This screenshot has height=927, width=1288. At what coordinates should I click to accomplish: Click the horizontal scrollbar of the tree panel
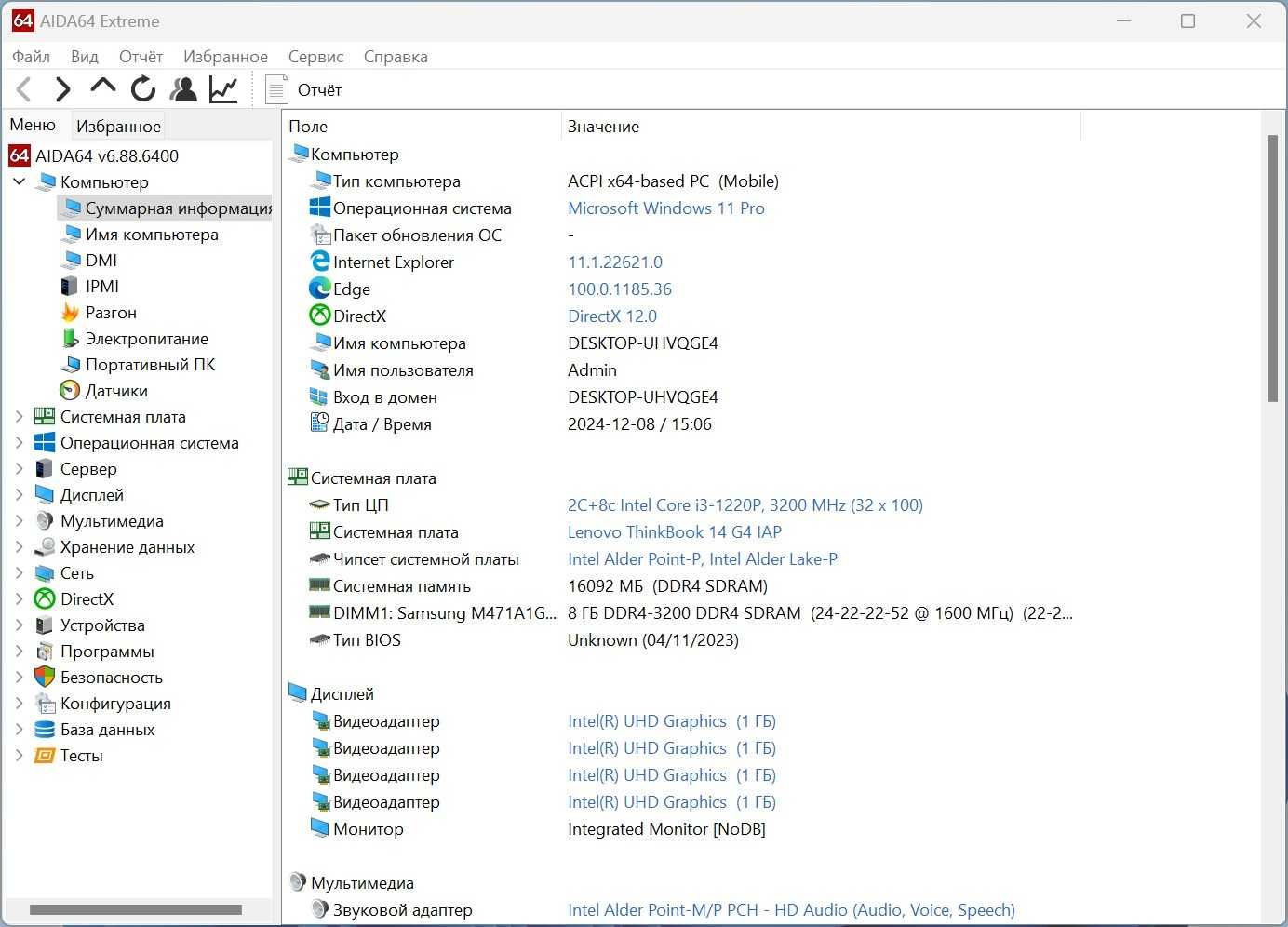(x=136, y=909)
